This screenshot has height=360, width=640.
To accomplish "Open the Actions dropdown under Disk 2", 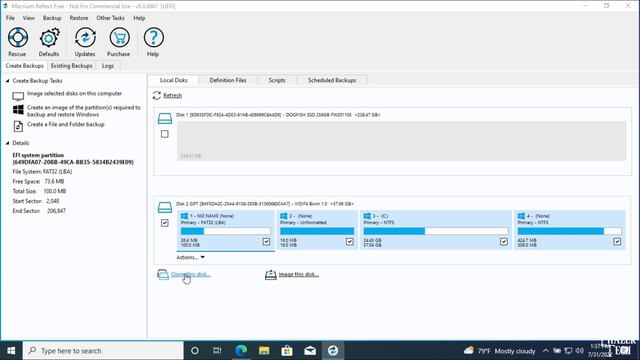I will click(191, 258).
